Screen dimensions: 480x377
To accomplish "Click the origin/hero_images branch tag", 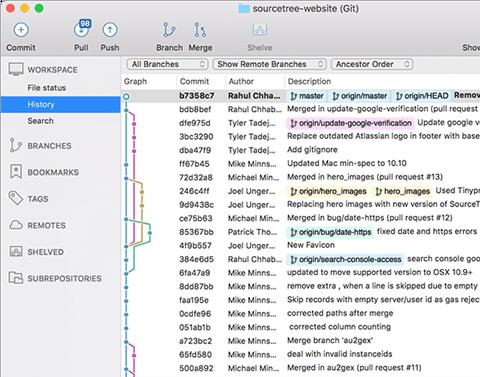I will pos(328,191).
